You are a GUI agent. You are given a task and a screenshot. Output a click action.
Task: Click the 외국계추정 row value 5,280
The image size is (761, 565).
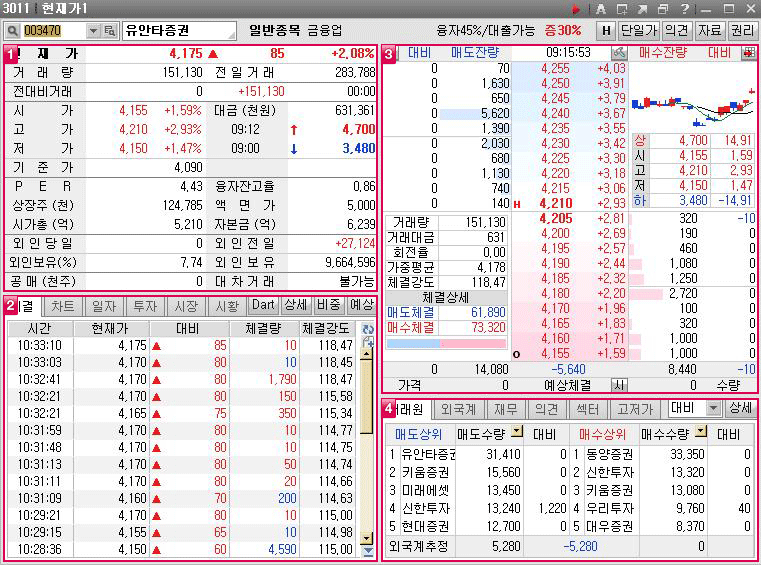point(506,547)
